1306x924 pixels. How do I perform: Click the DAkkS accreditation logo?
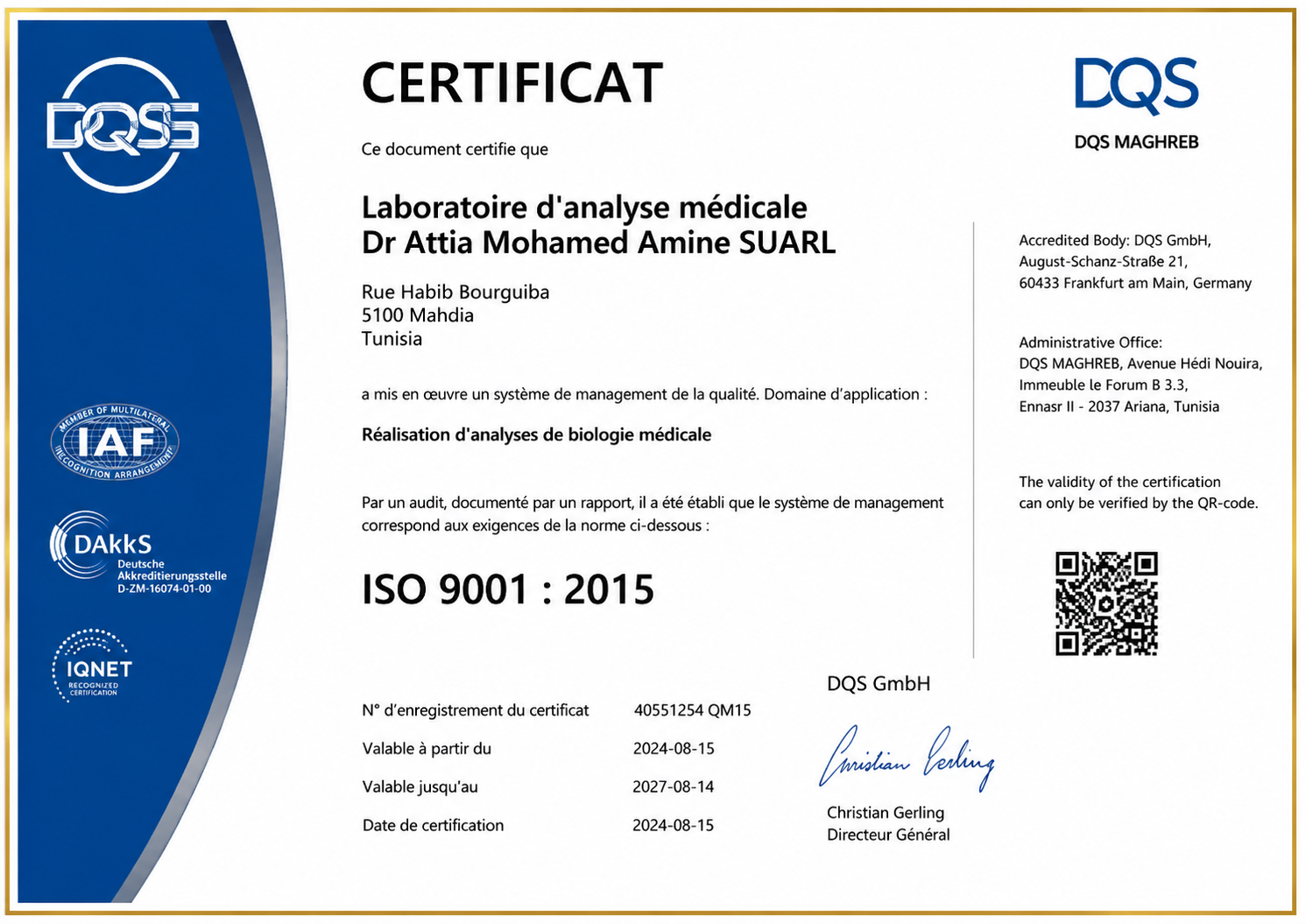pyautogui.click(x=138, y=553)
